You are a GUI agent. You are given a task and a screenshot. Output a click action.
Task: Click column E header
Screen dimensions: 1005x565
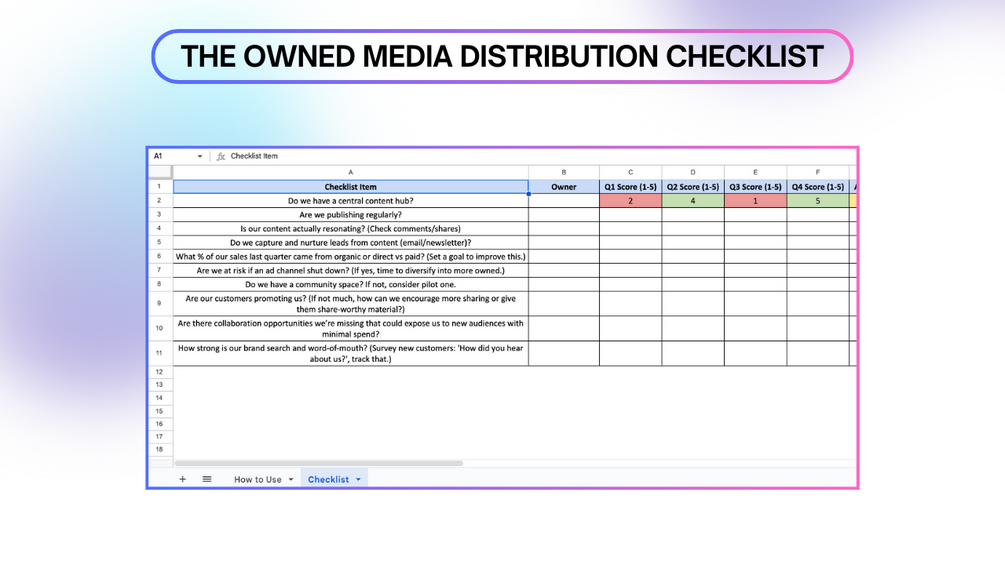pyautogui.click(x=756, y=172)
